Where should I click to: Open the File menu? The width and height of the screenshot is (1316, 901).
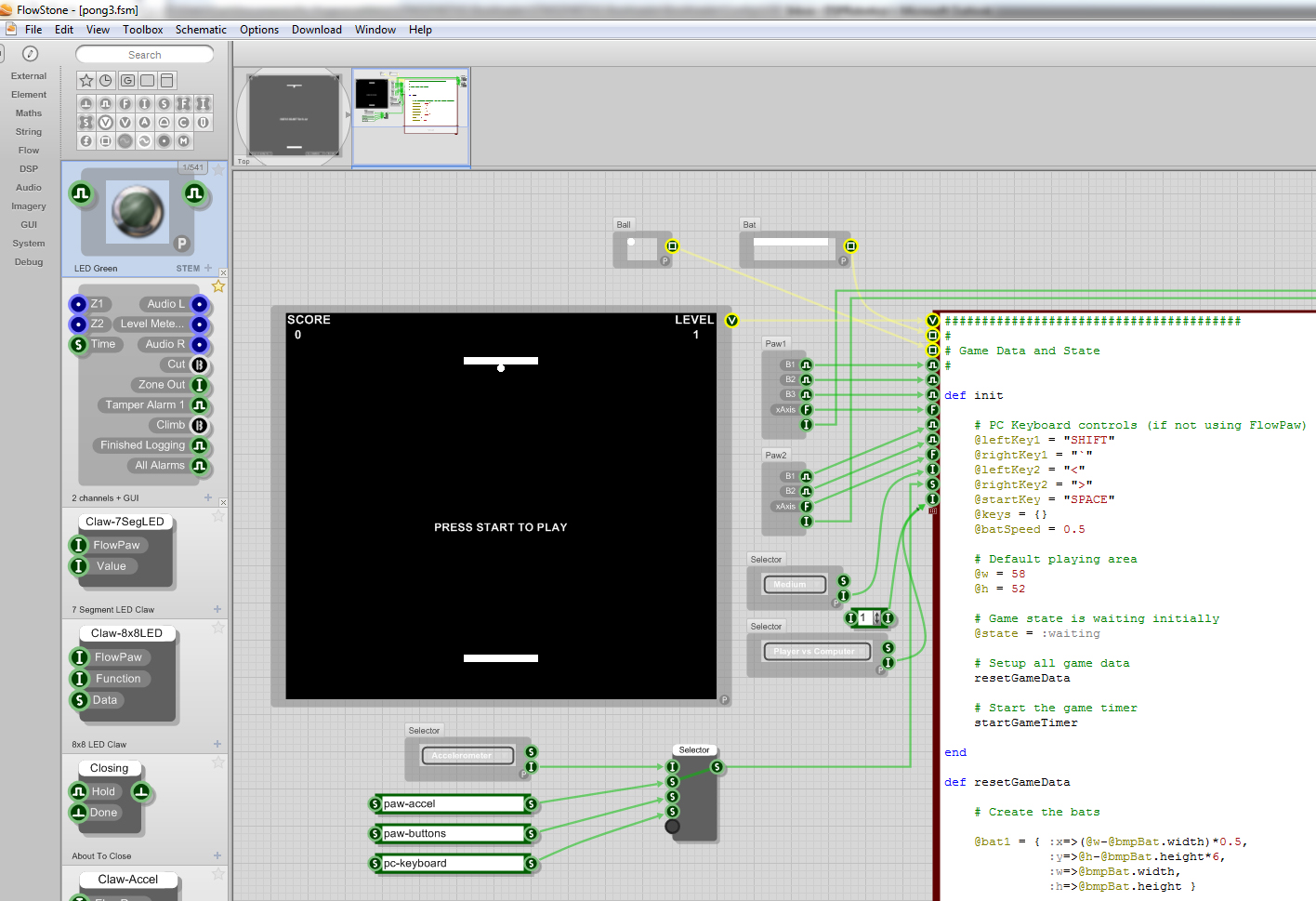[33, 30]
